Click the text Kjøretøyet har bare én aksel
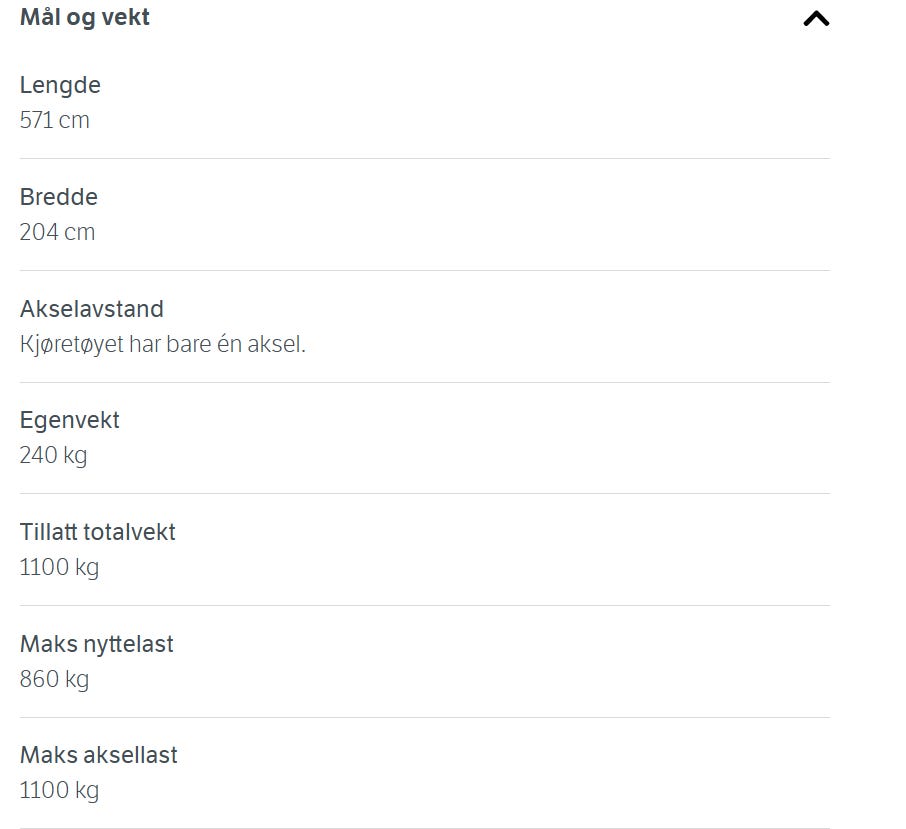 click(x=163, y=344)
